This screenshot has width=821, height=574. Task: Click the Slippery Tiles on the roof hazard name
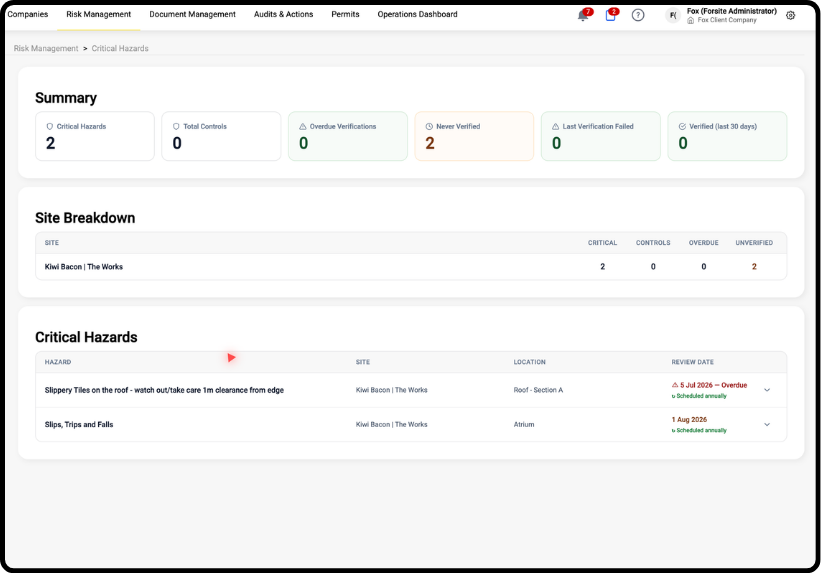pos(164,390)
